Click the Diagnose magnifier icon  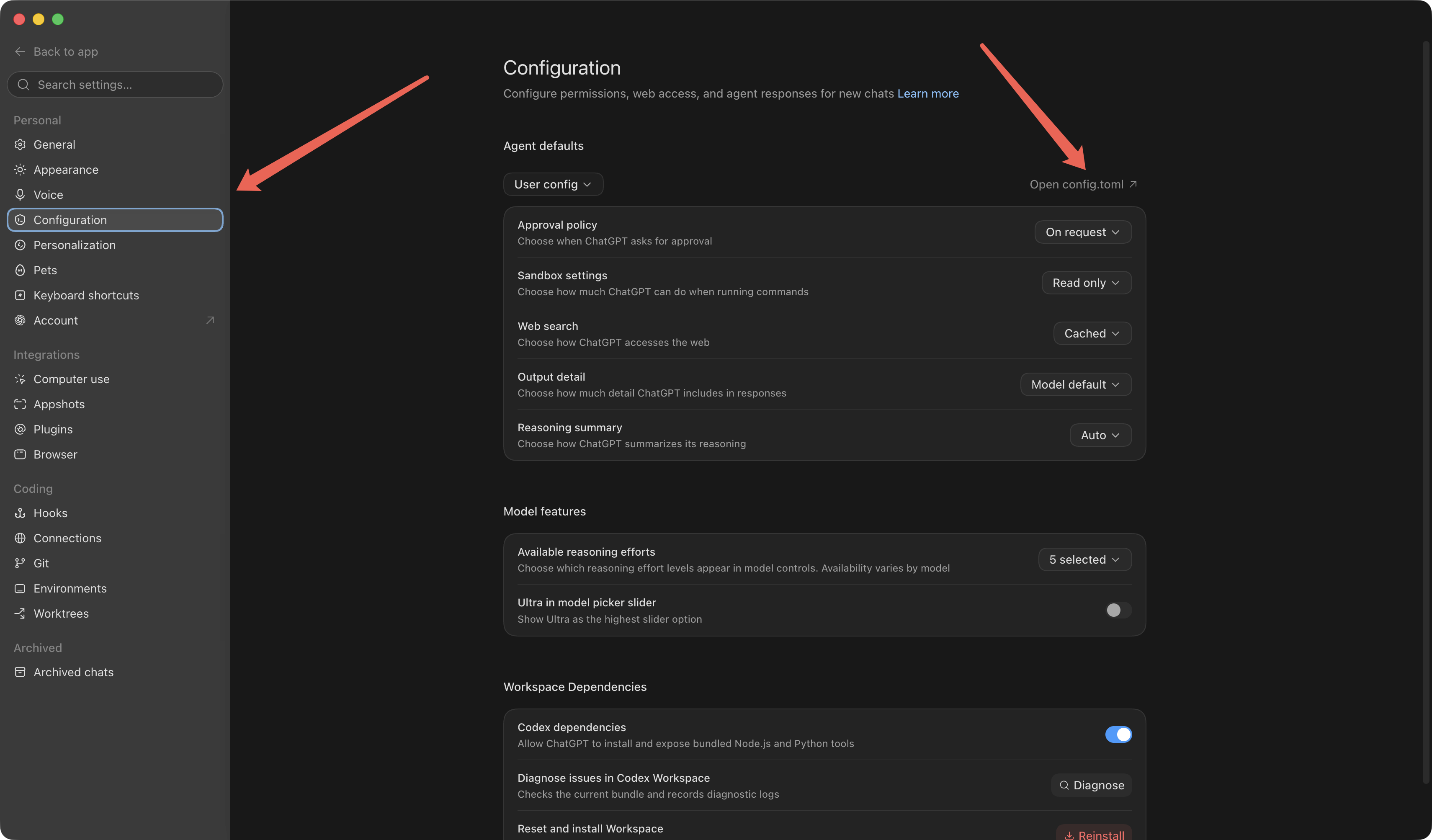(x=1064, y=785)
